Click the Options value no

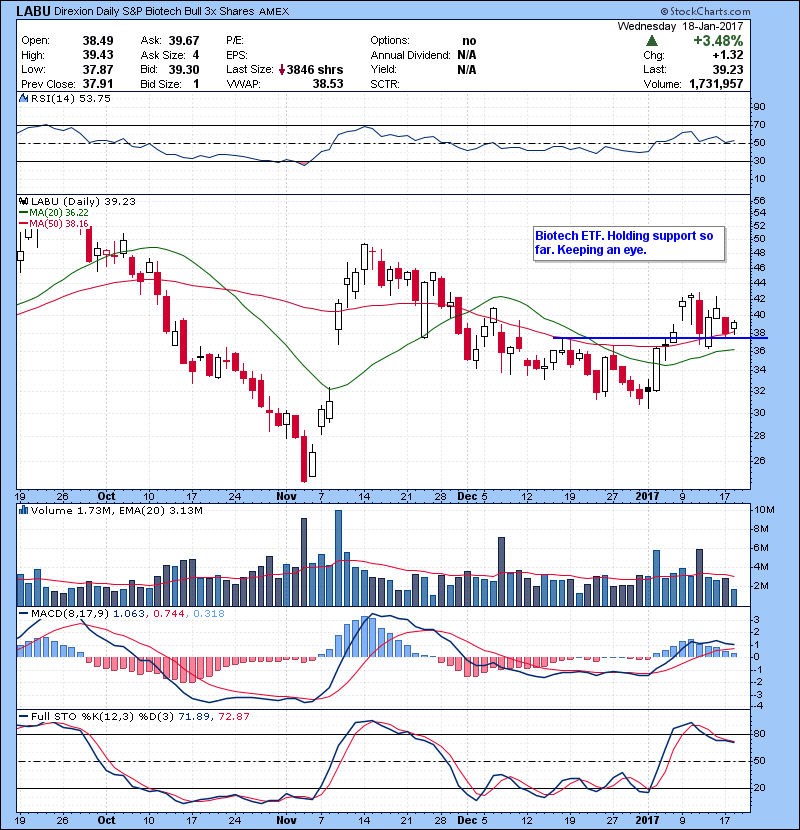coord(469,41)
